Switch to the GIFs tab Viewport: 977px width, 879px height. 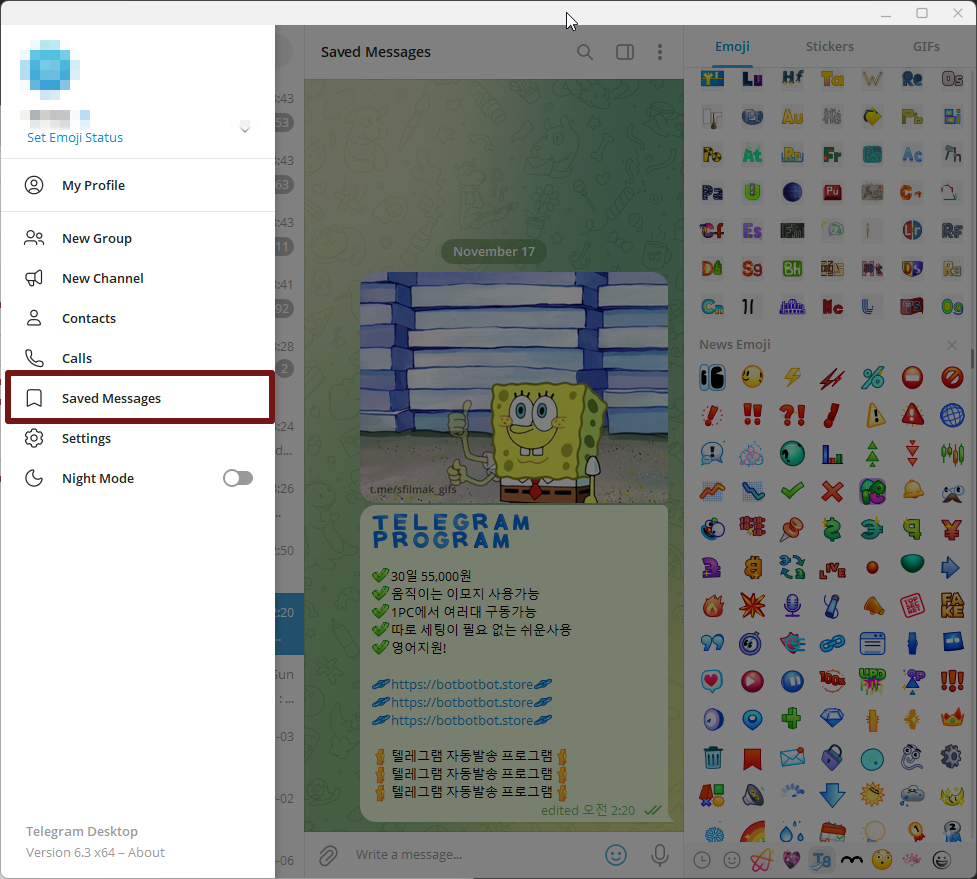[x=926, y=46]
